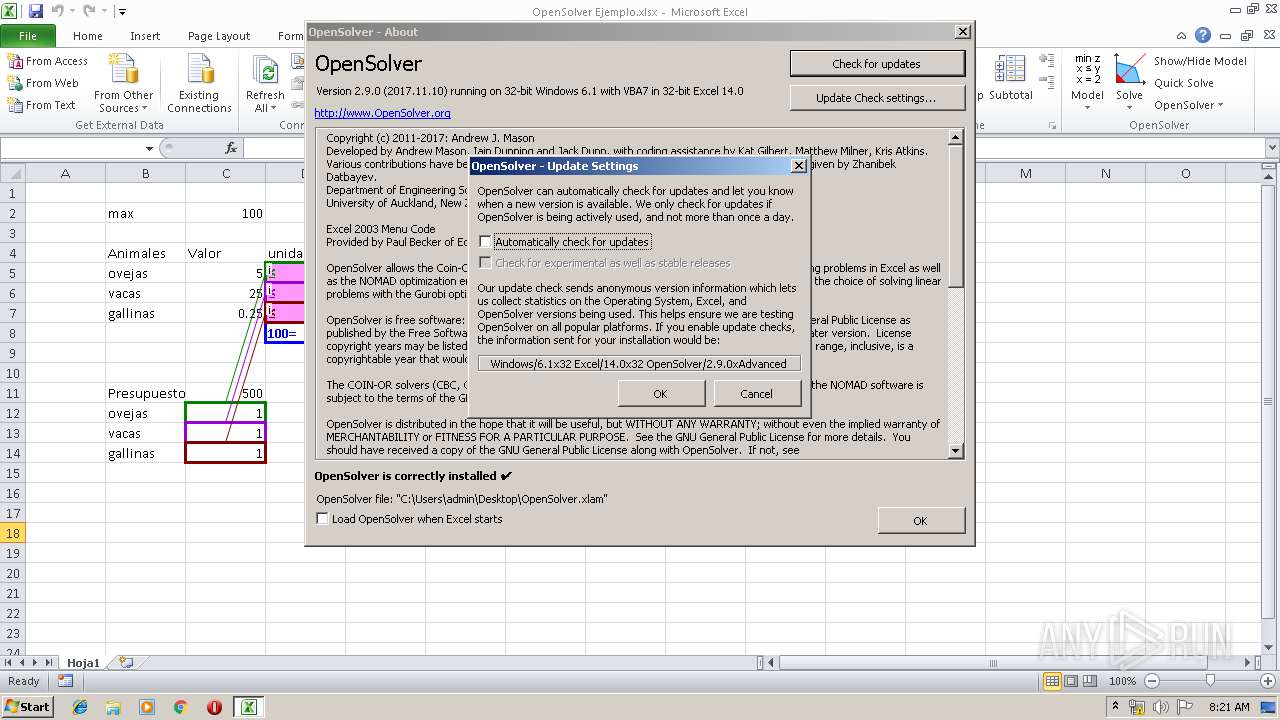Click row header 18
1280x720 pixels.
[13, 533]
